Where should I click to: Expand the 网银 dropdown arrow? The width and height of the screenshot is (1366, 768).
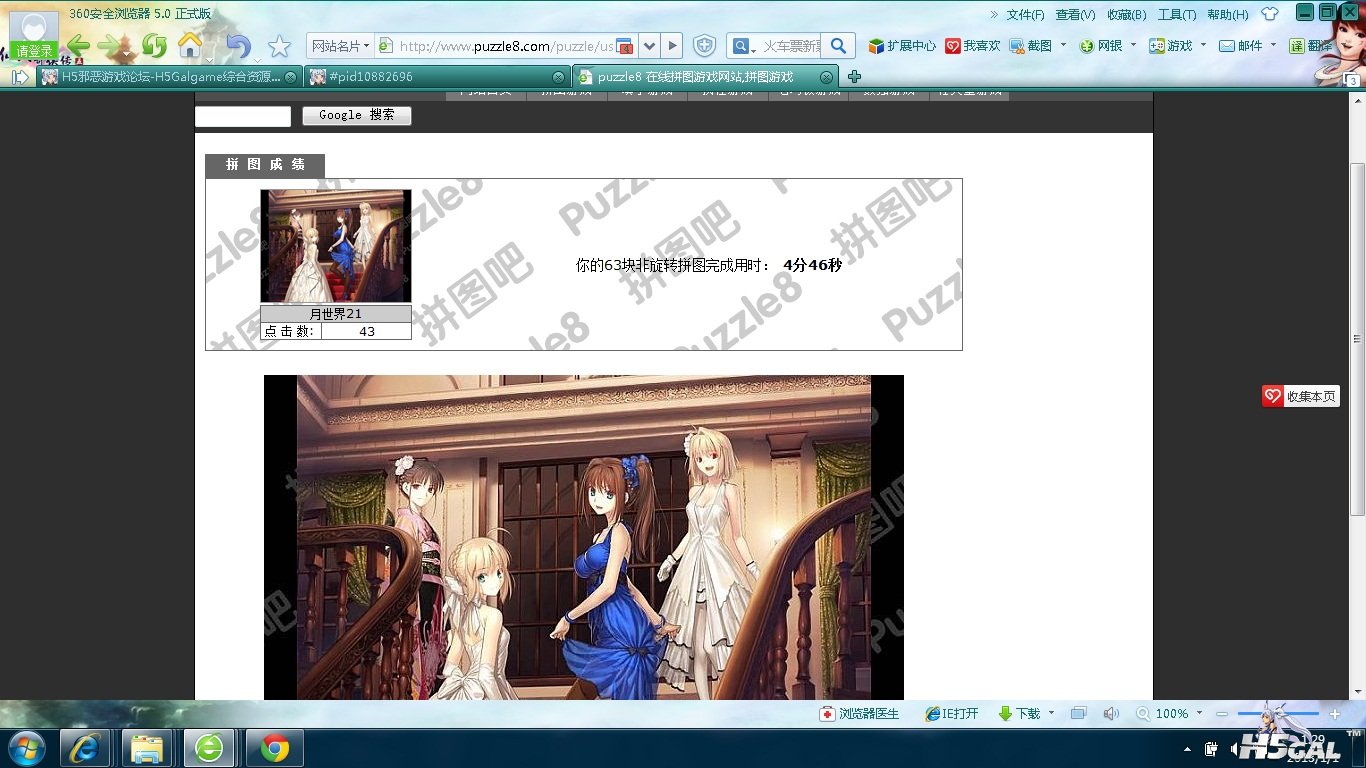(1133, 45)
